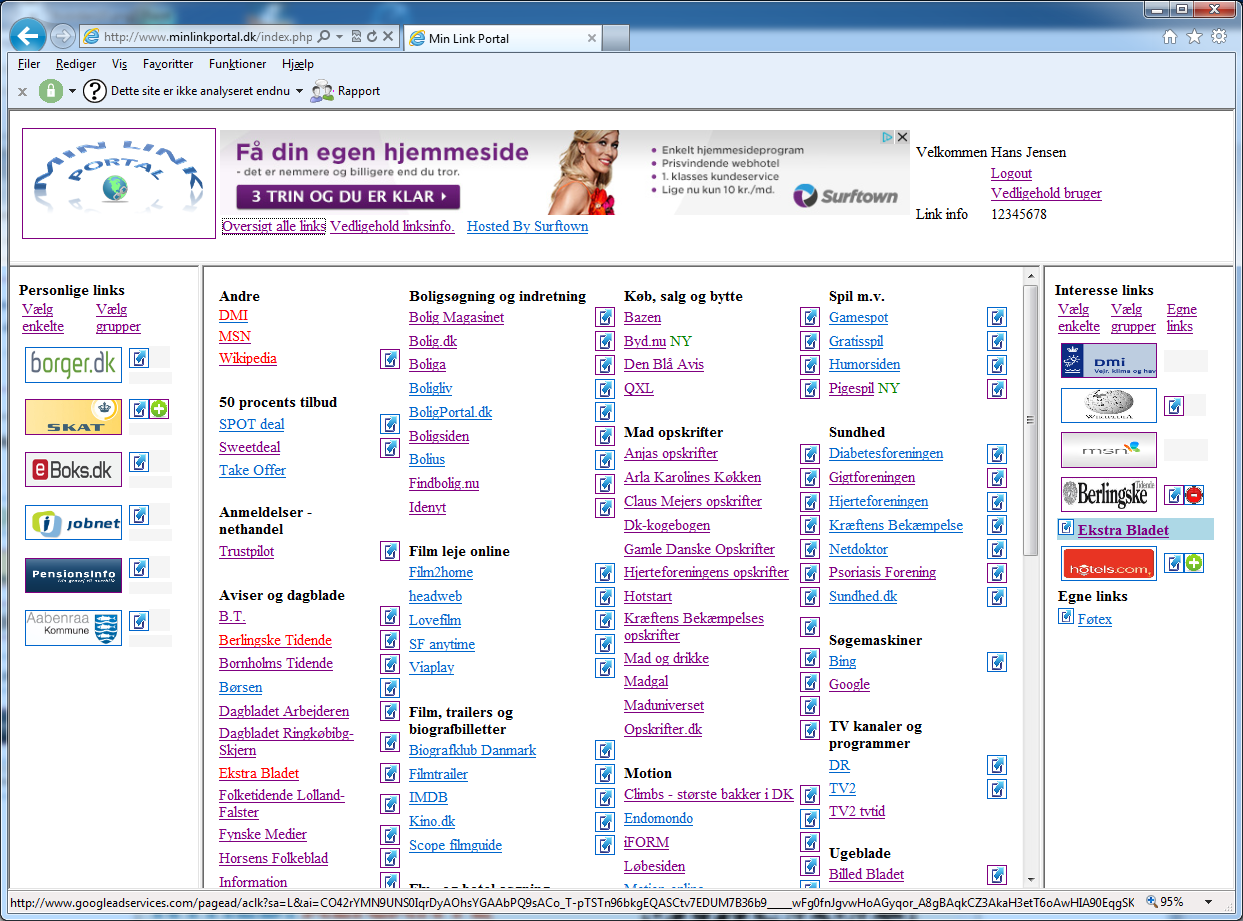The width and height of the screenshot is (1243, 921).
Task: Close the advertisement with its X icon
Action: [x=902, y=138]
